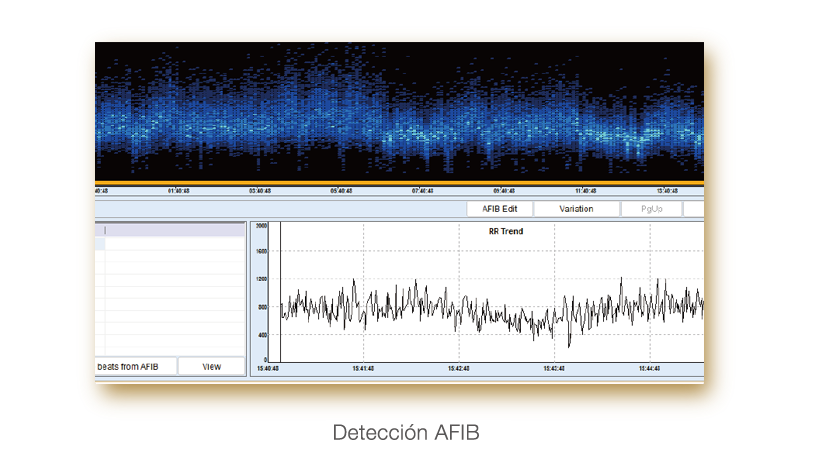Click the 400 value on RR Trend axis
The image size is (813, 454).
click(262, 335)
